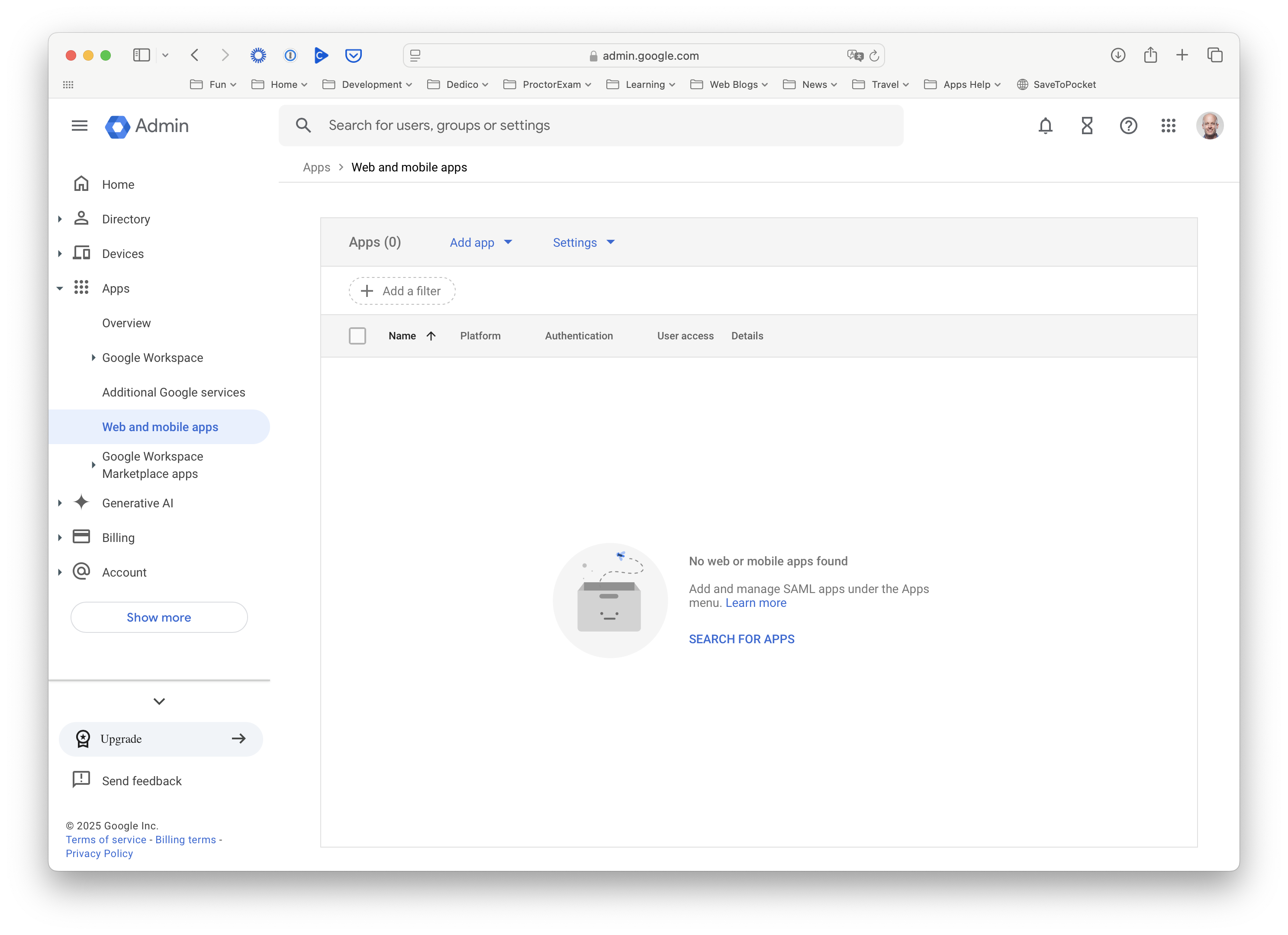Click the Generative AI sparkle icon
The width and height of the screenshot is (1288, 935).
click(x=81, y=502)
